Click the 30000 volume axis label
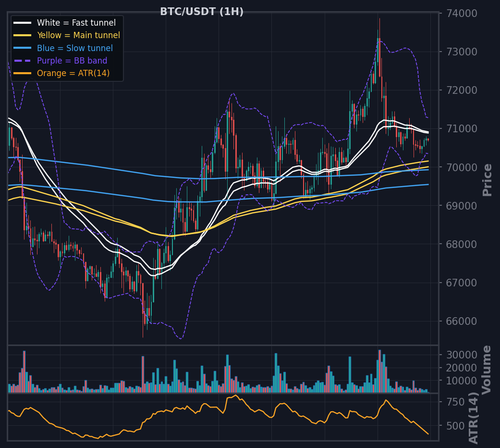 point(462,355)
